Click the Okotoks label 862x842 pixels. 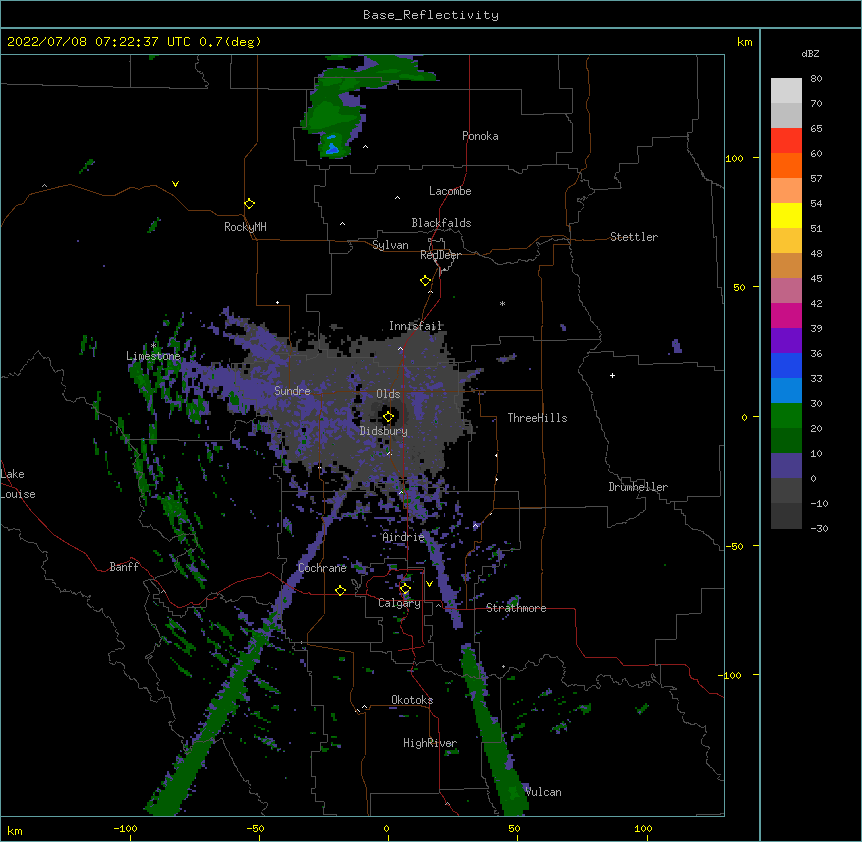(412, 700)
